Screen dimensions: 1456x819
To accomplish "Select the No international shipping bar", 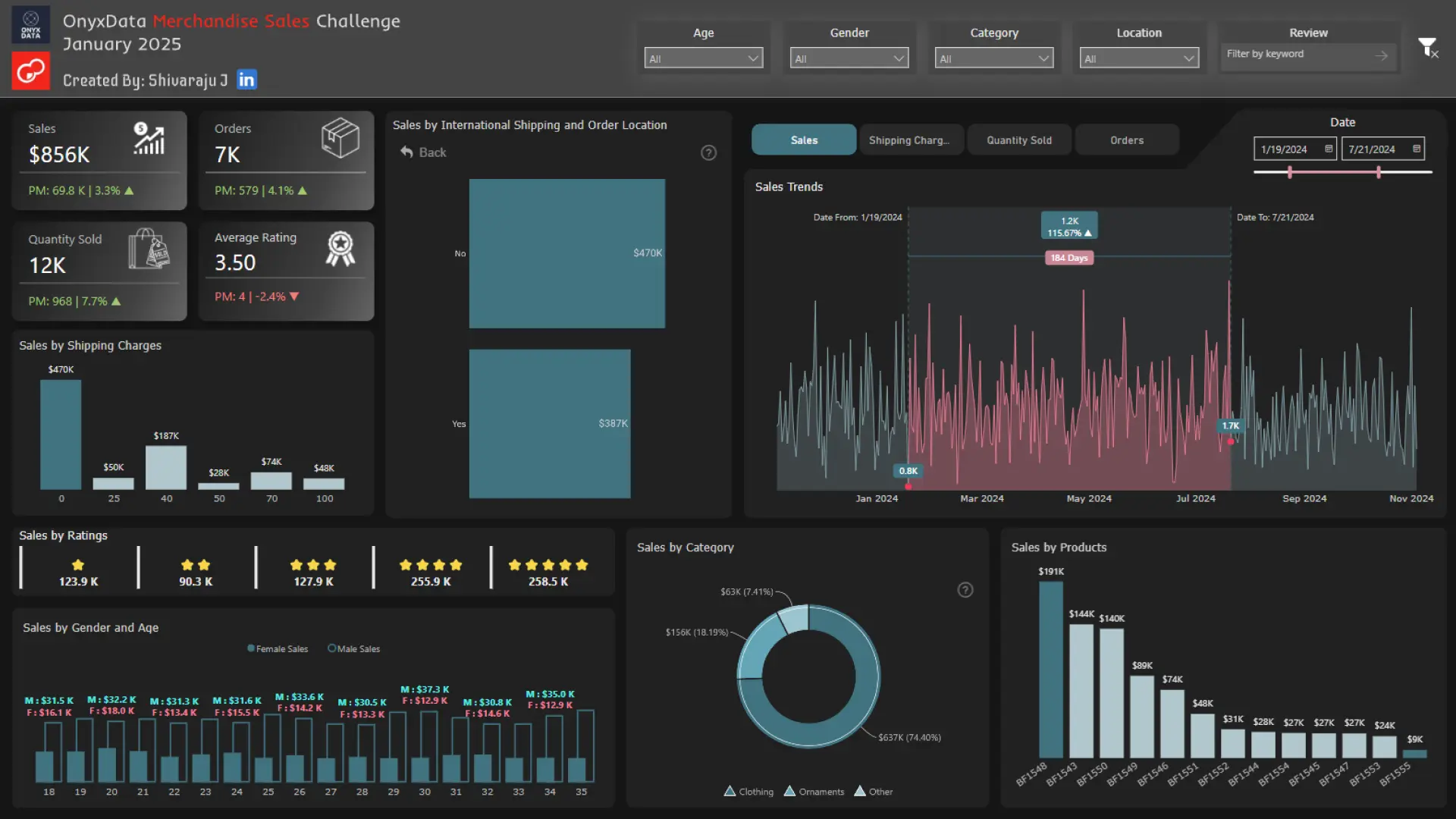I will pos(567,253).
